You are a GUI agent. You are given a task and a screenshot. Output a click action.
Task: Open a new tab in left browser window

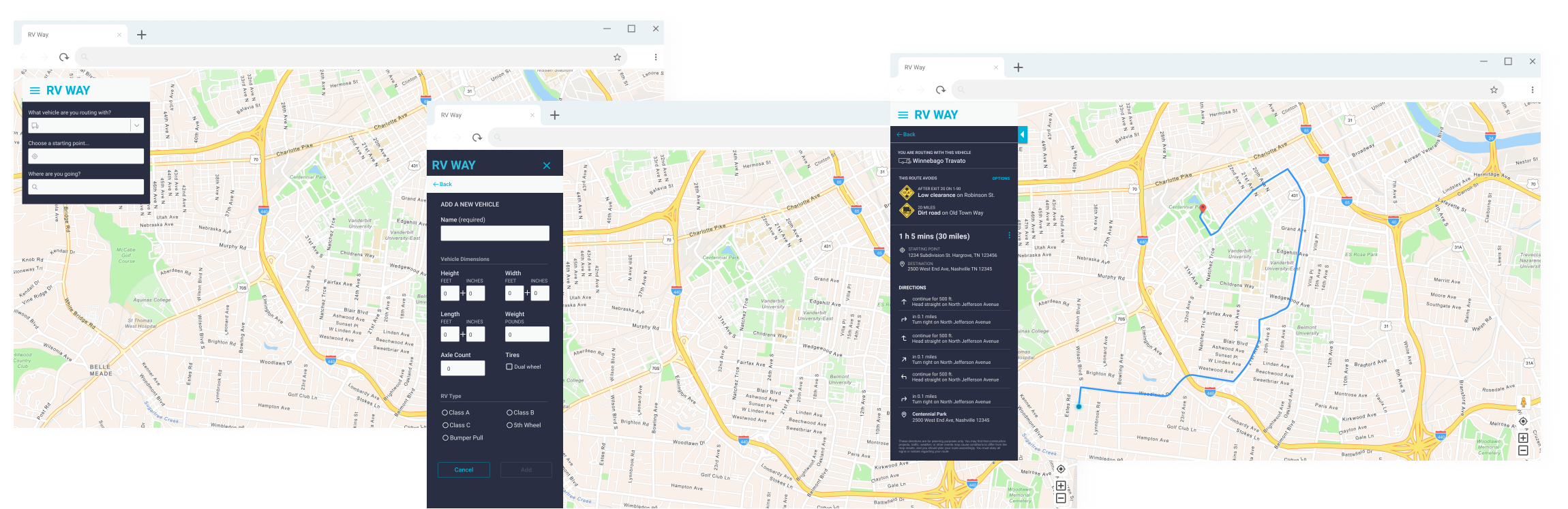click(x=142, y=35)
